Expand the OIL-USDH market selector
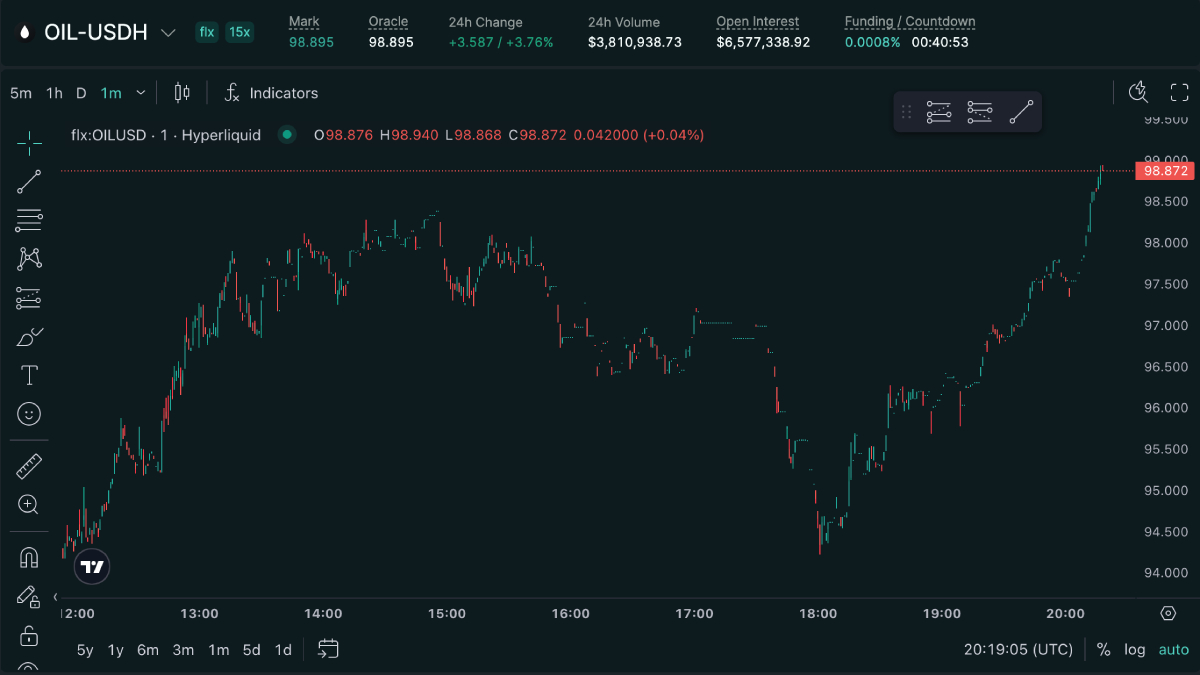Screen dimensions: 1200x675 [168, 33]
